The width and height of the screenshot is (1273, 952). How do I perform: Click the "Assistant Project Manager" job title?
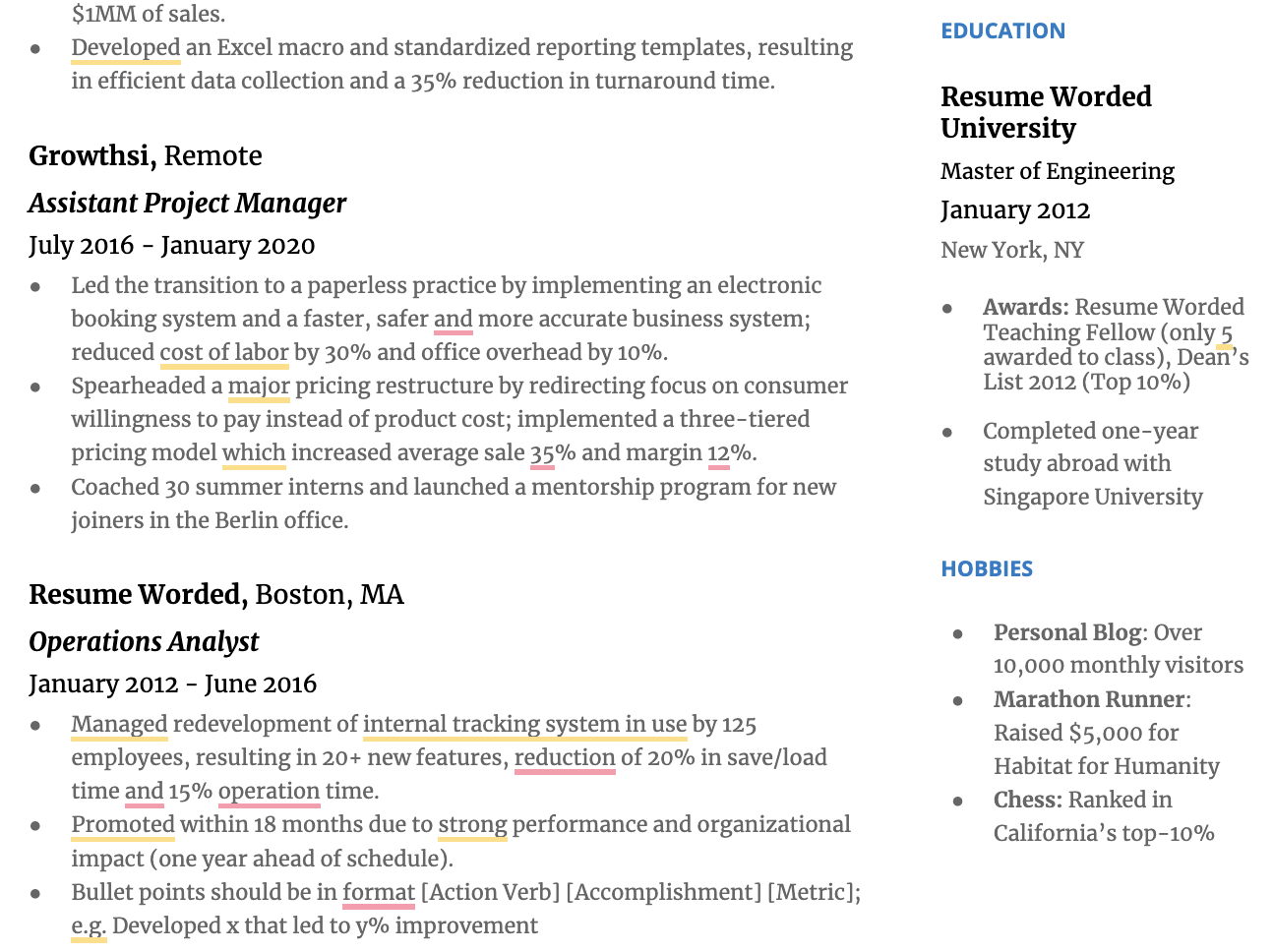click(187, 204)
